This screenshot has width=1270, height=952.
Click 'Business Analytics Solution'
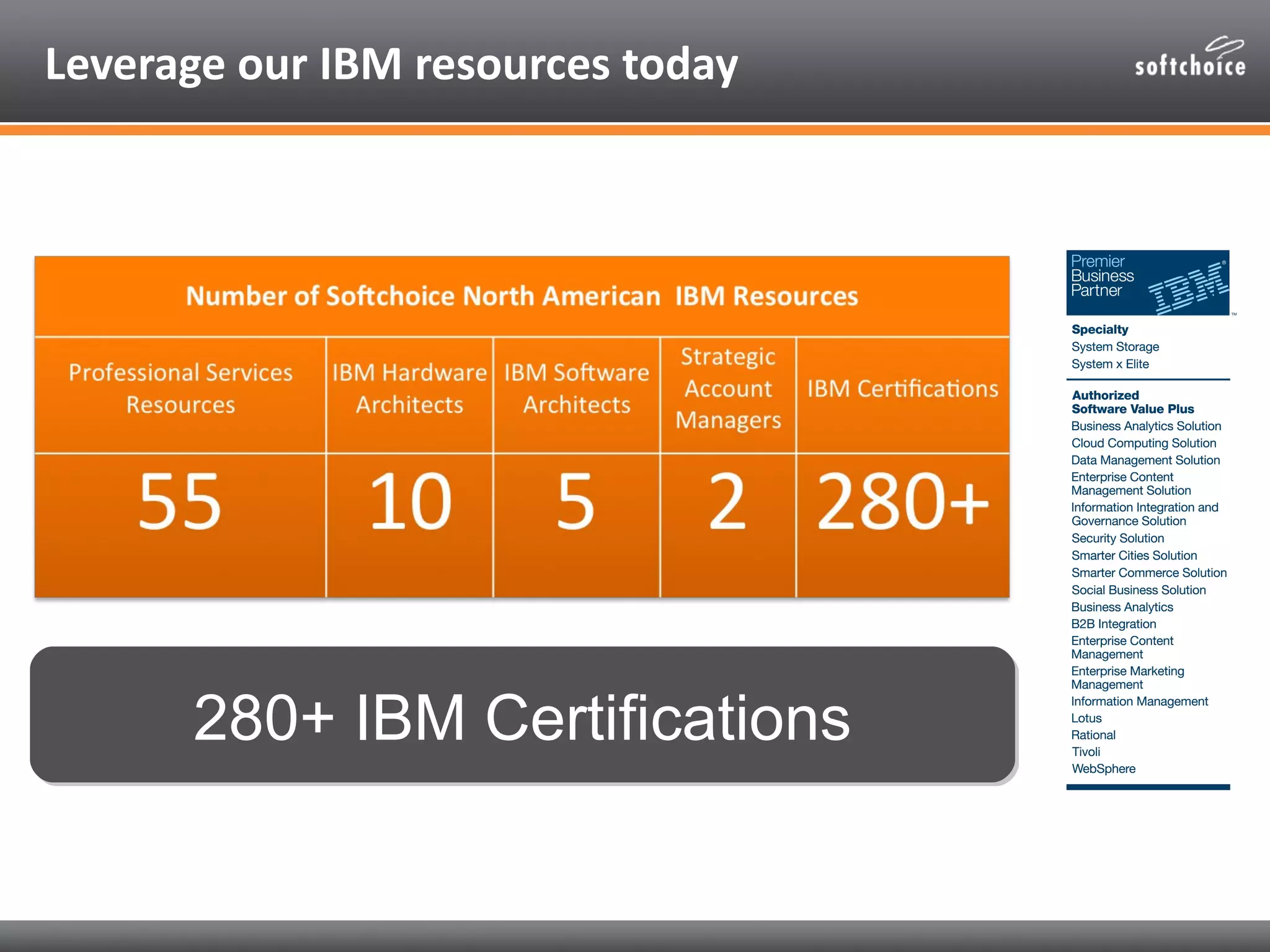pos(1146,426)
